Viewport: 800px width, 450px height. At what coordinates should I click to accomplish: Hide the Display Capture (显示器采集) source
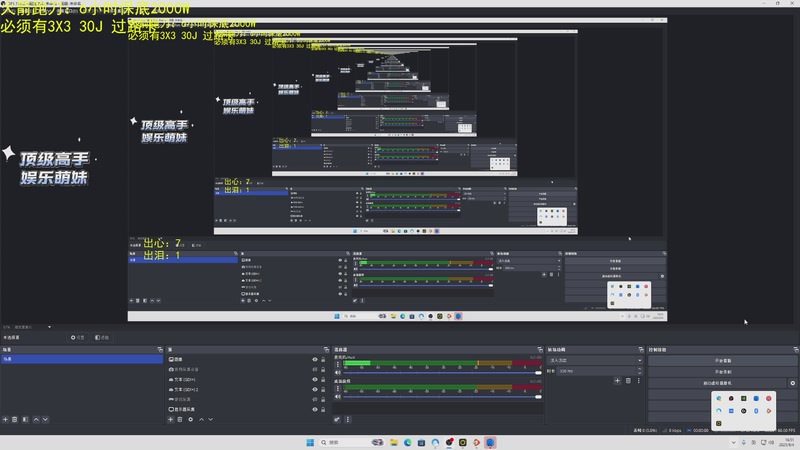pos(315,409)
